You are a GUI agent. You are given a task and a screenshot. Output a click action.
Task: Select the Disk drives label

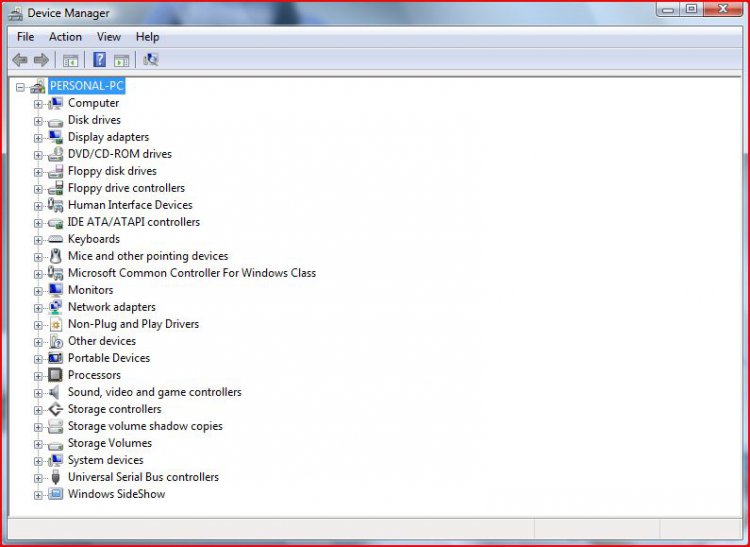coord(94,120)
